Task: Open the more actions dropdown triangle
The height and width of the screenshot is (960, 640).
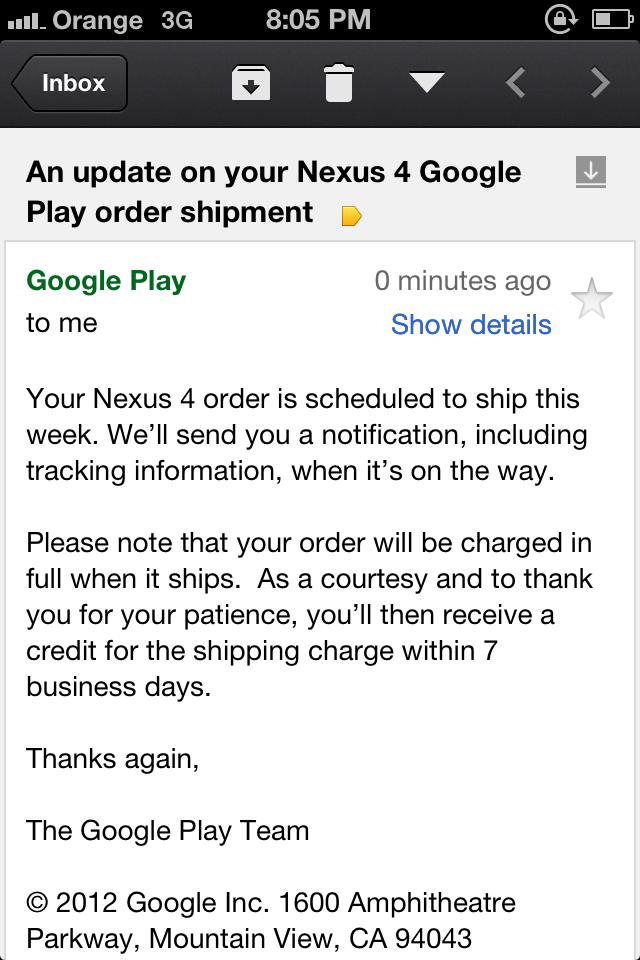Action: (x=427, y=83)
